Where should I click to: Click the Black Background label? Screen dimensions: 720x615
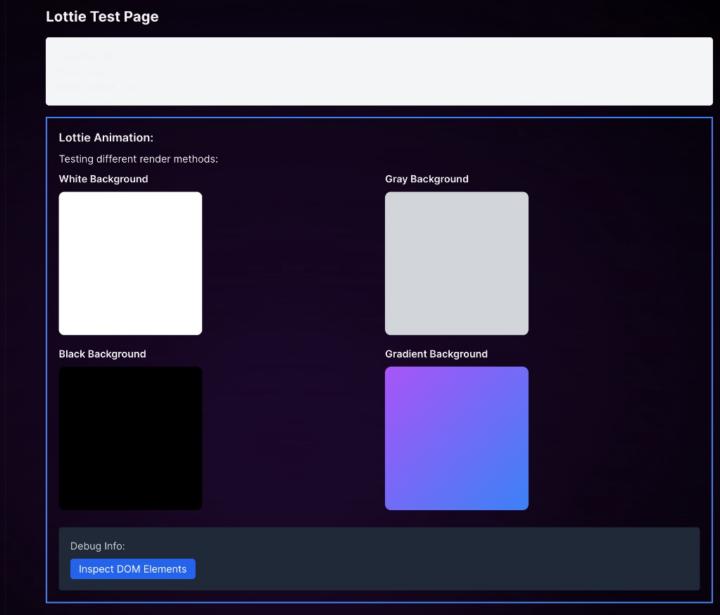(102, 354)
